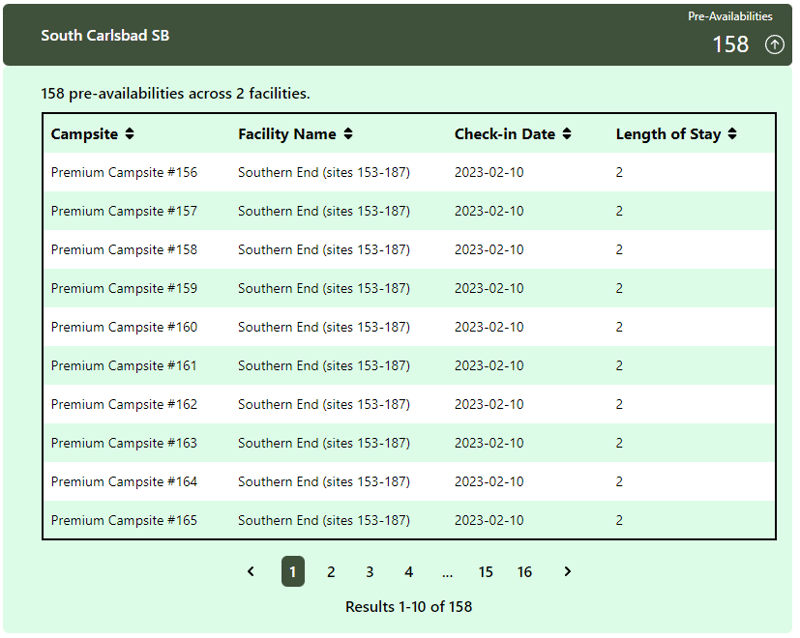Jump to last page 16
This screenshot has width=800, height=638.
[x=524, y=571]
